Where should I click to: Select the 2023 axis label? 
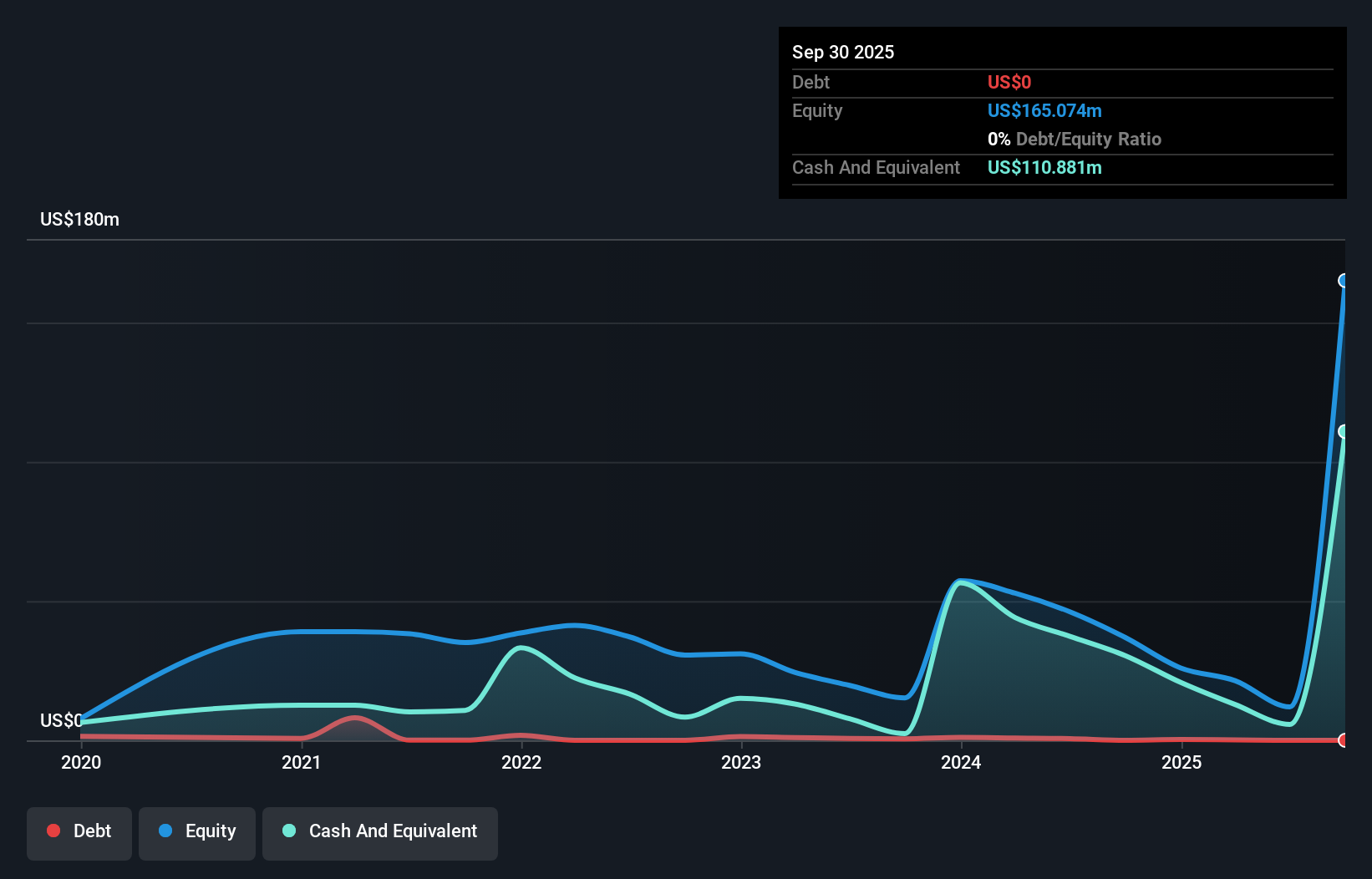click(742, 762)
